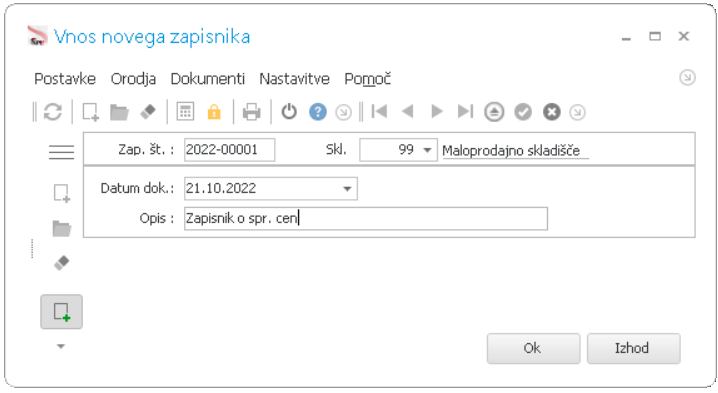Click the eraser icon in the top toolbar
This screenshot has height=393, width=718.
click(x=147, y=112)
